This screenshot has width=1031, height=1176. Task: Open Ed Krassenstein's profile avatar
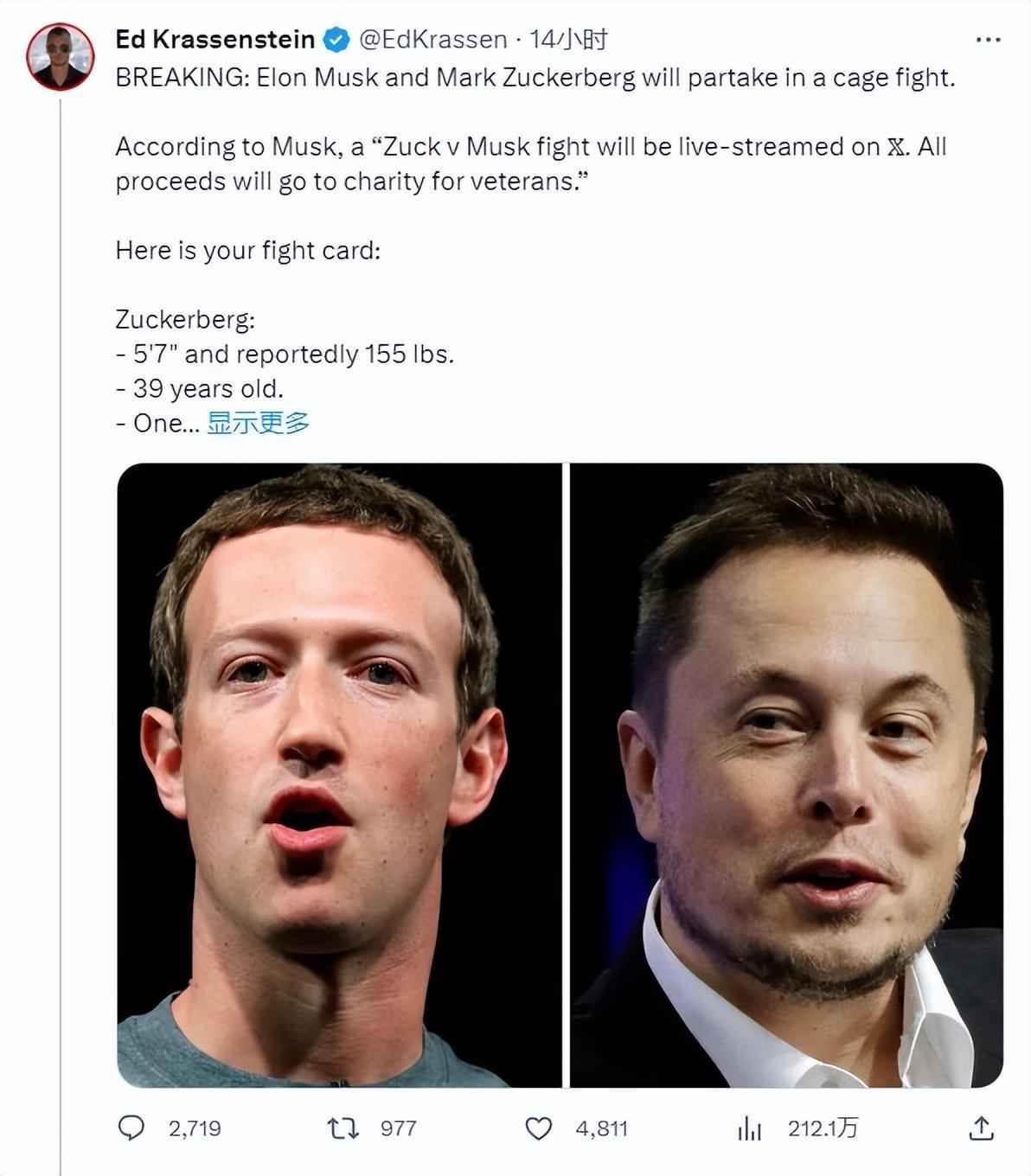[60, 57]
